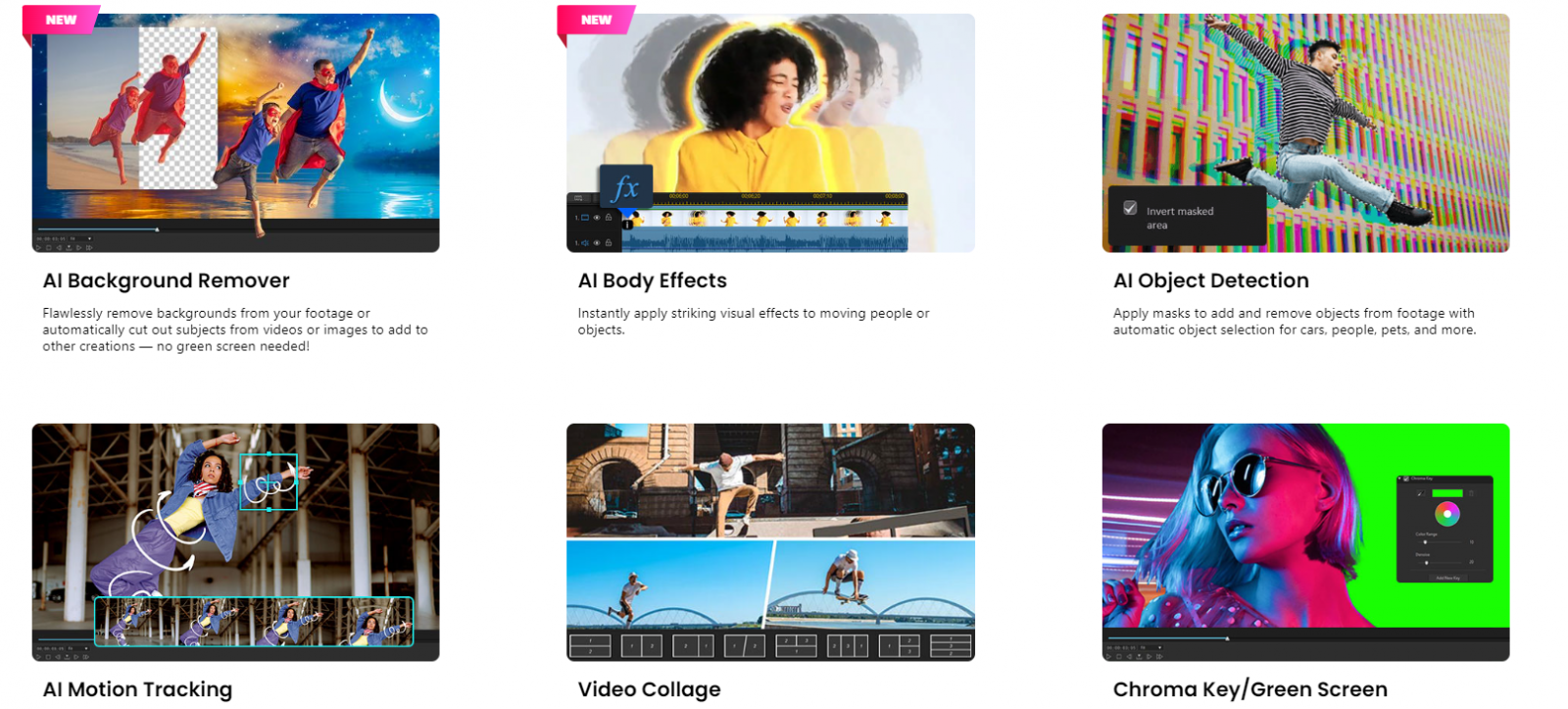Click the fx effects icon on the timeline
This screenshot has height=709, width=1568.
coord(626,185)
